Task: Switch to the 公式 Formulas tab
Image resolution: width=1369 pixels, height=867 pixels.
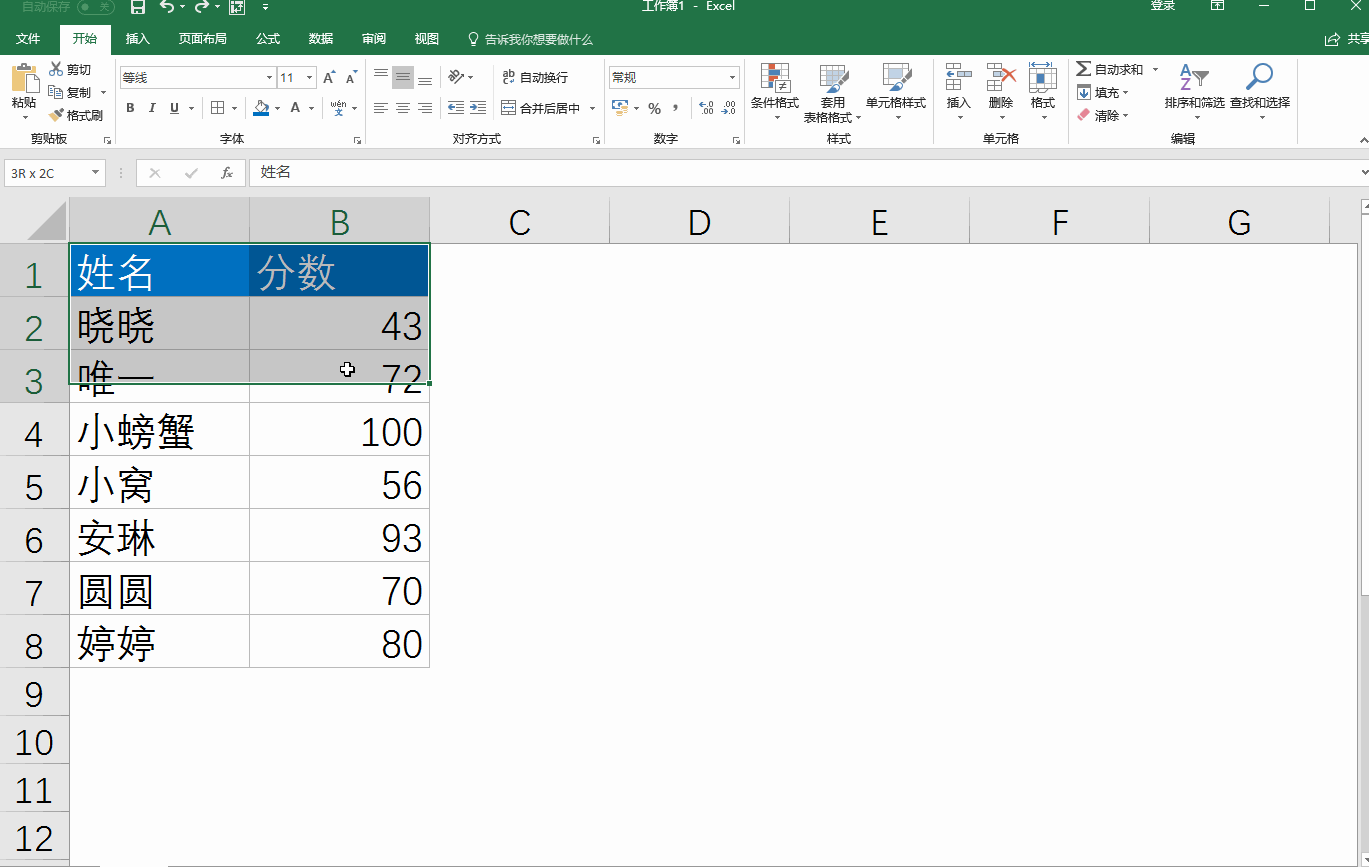Action: pyautogui.click(x=268, y=39)
